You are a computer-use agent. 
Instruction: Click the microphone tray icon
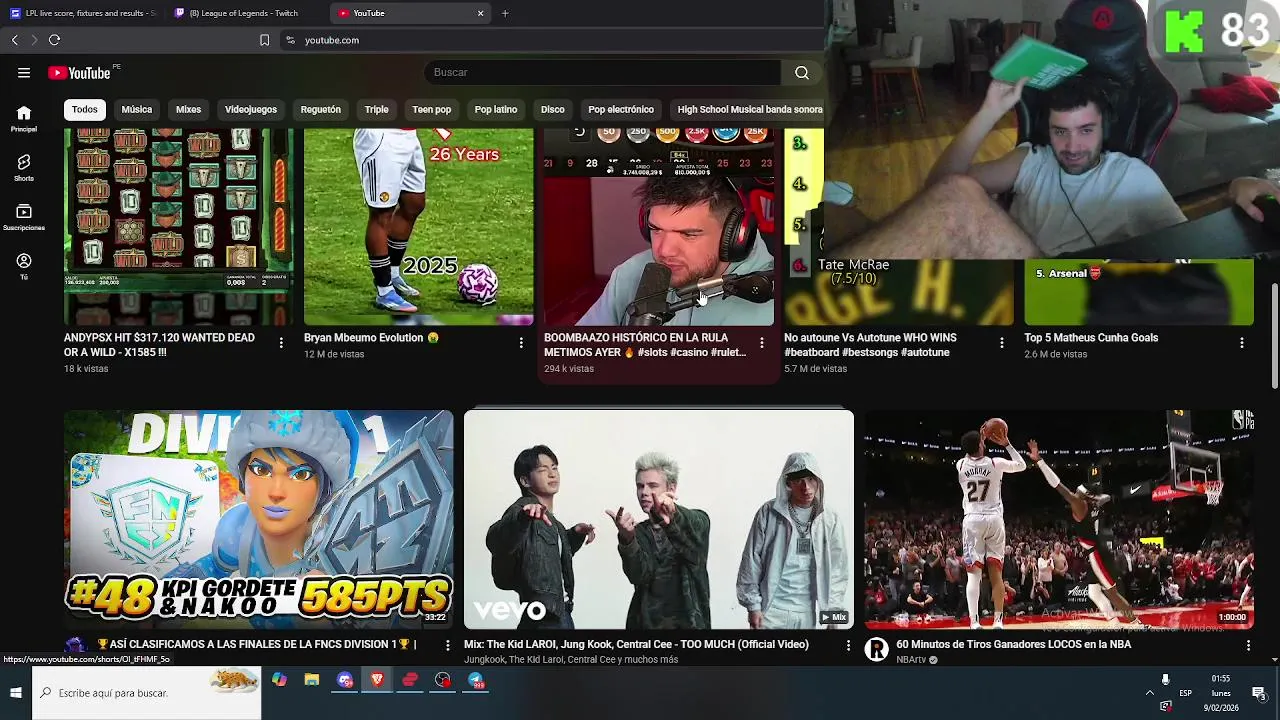[x=1165, y=680]
